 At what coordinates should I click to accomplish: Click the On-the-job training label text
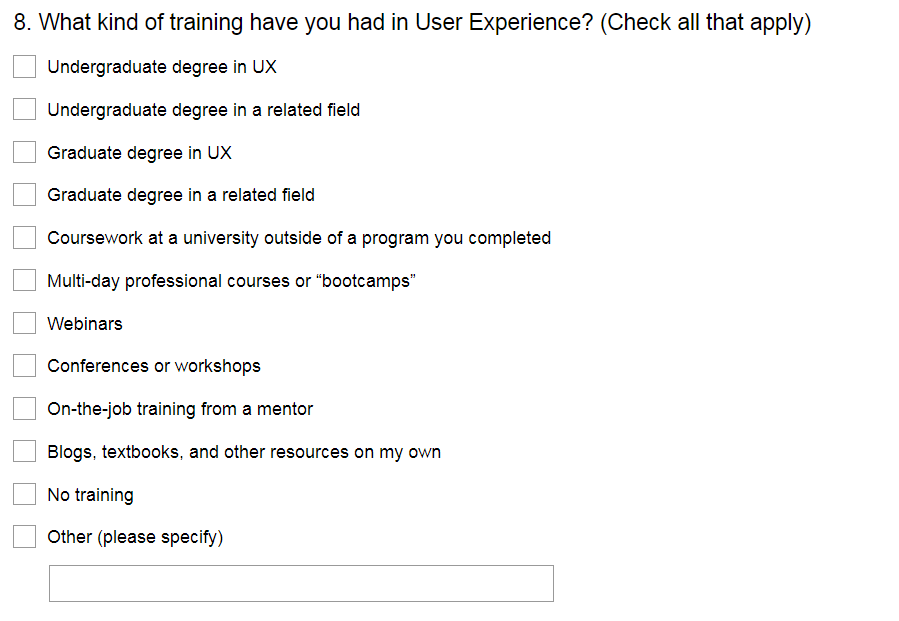click(180, 409)
